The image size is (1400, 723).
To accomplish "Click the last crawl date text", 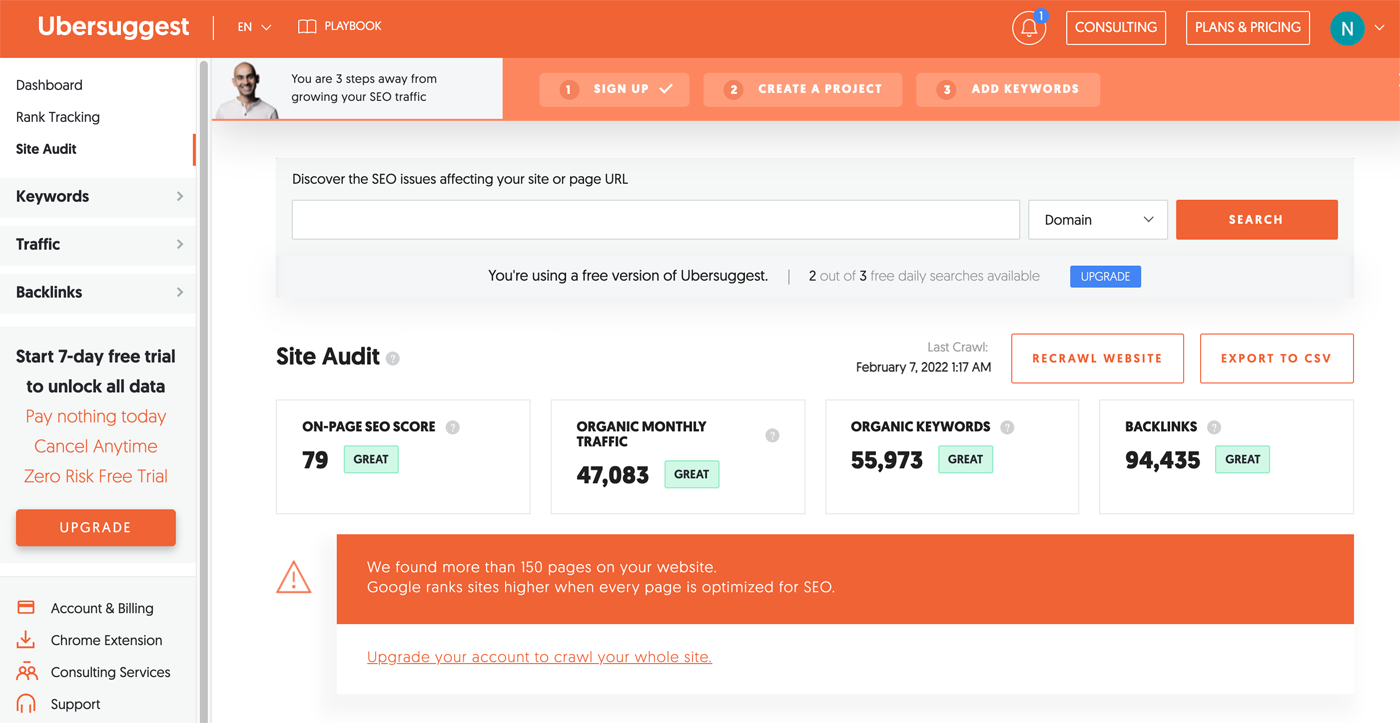I will click(923, 367).
